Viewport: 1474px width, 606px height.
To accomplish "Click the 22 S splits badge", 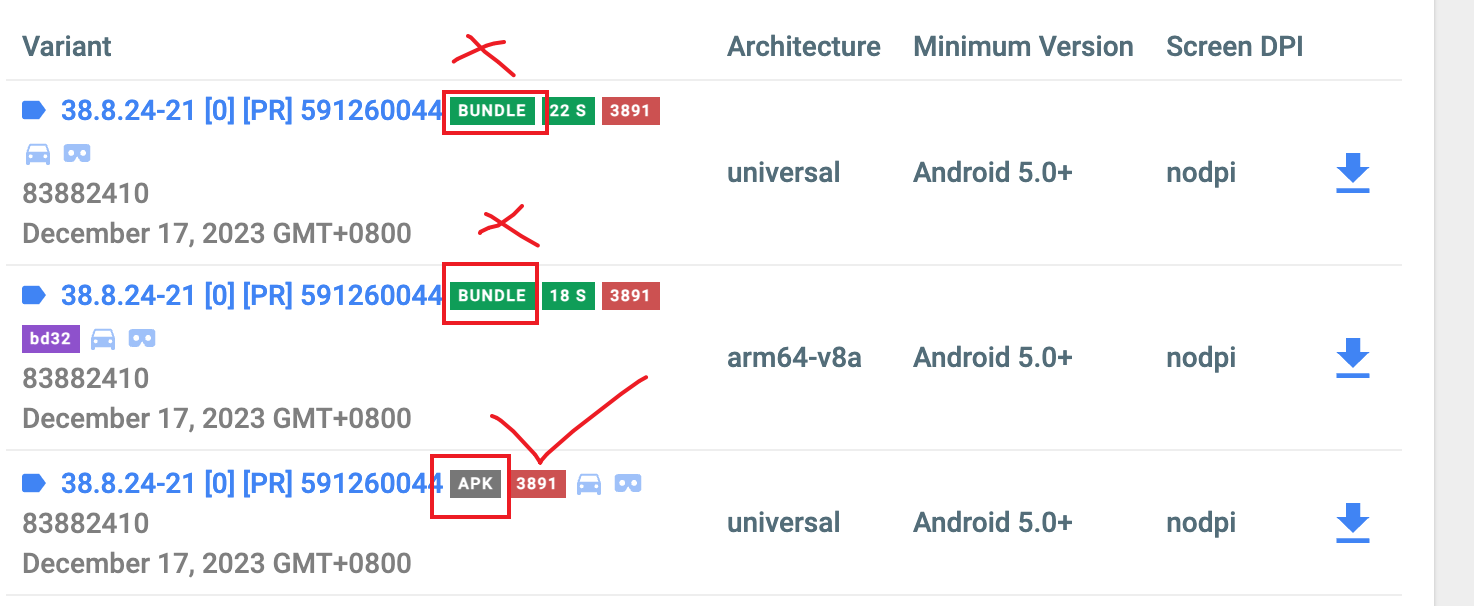I will [x=568, y=111].
